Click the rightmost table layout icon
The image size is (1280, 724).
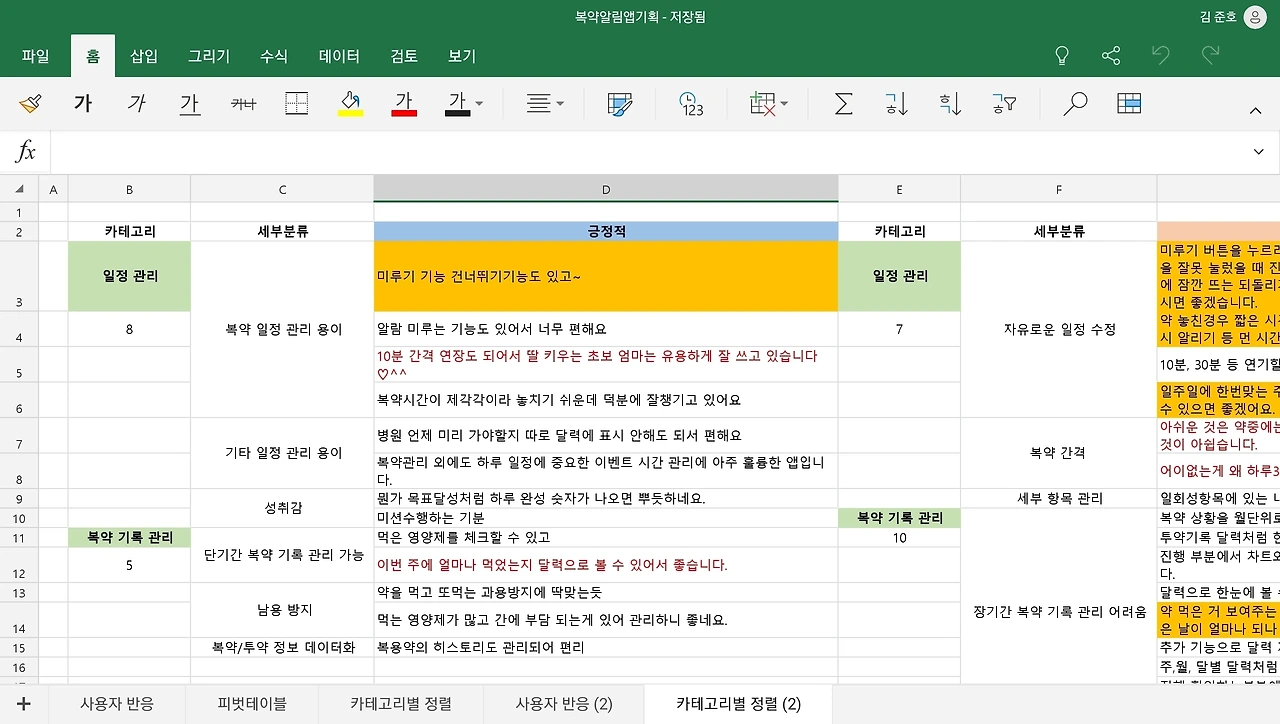click(1129, 103)
